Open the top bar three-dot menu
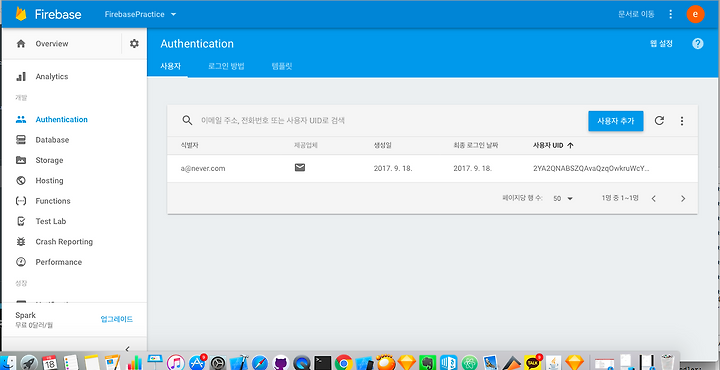This screenshot has height=370, width=720. [670, 14]
